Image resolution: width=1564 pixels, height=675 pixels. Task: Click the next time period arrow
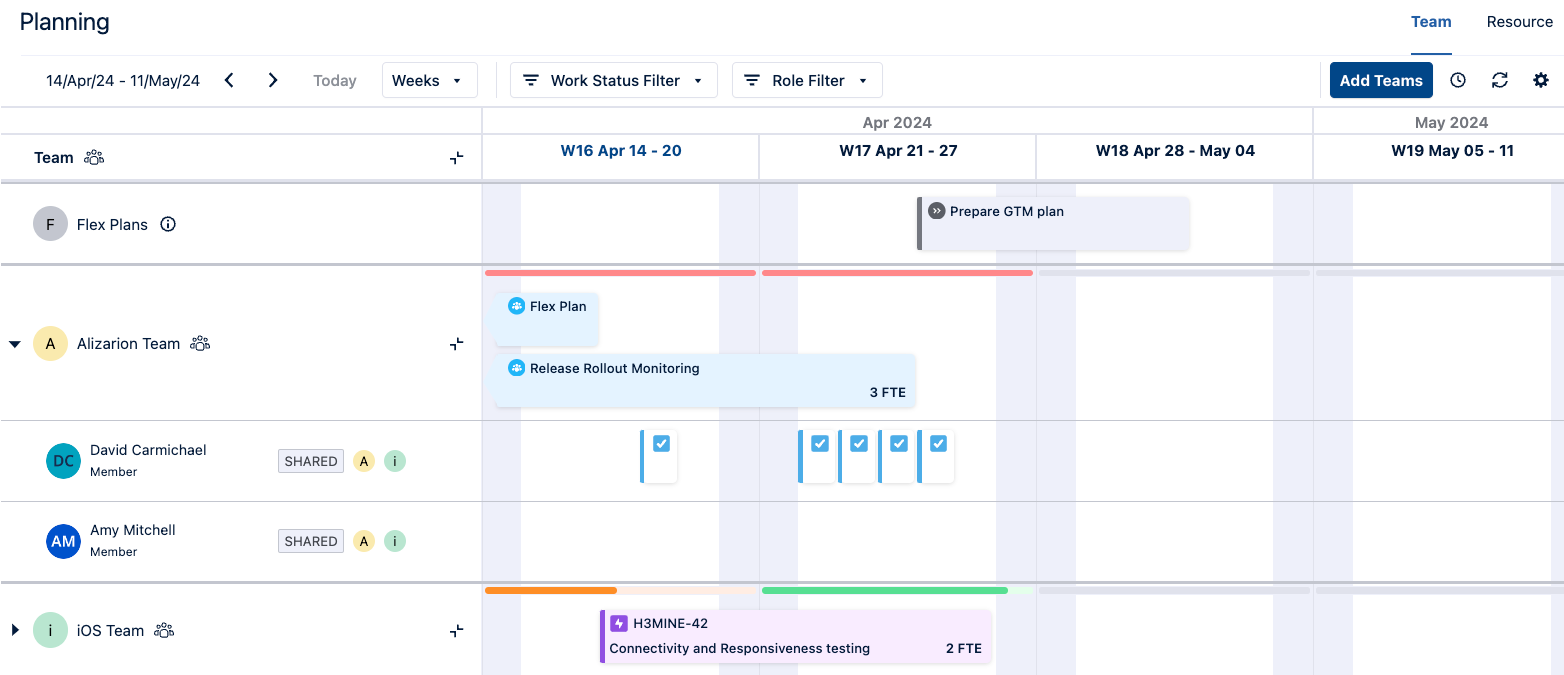272,79
